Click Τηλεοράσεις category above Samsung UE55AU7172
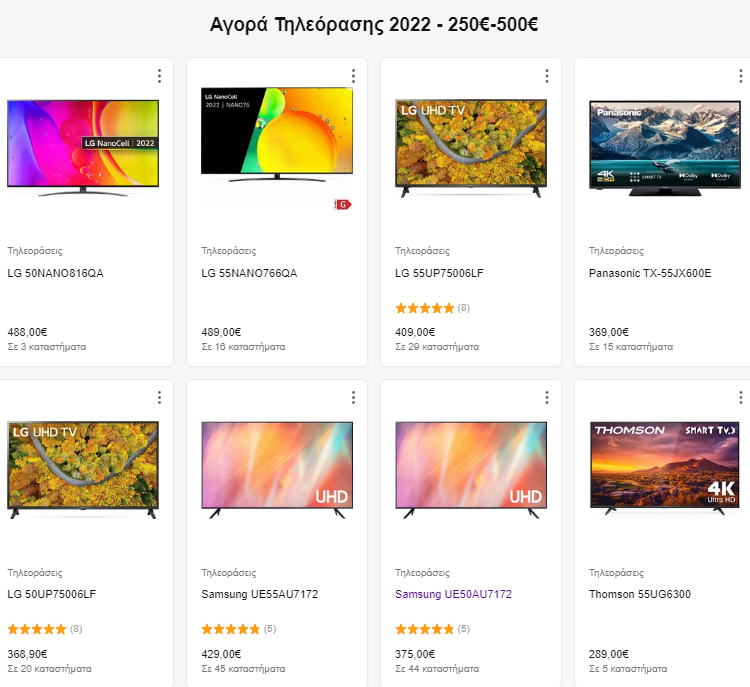Image resolution: width=750 pixels, height=687 pixels. click(229, 573)
